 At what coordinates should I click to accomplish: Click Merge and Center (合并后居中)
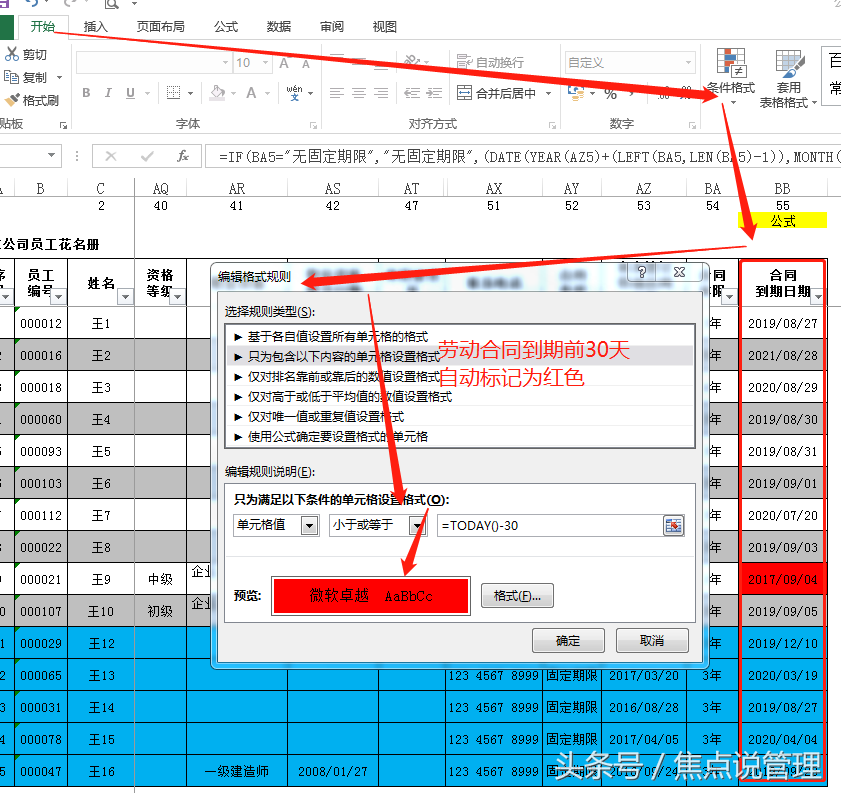pos(496,93)
